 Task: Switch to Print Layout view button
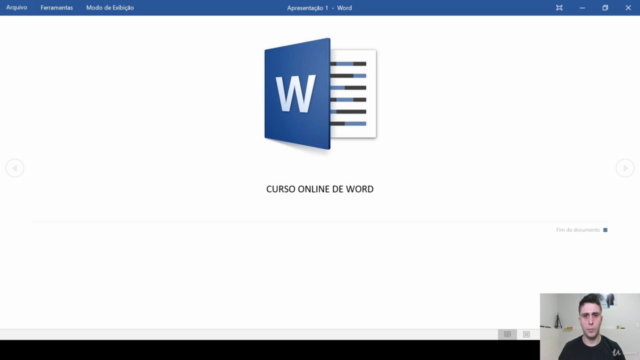coord(527,334)
